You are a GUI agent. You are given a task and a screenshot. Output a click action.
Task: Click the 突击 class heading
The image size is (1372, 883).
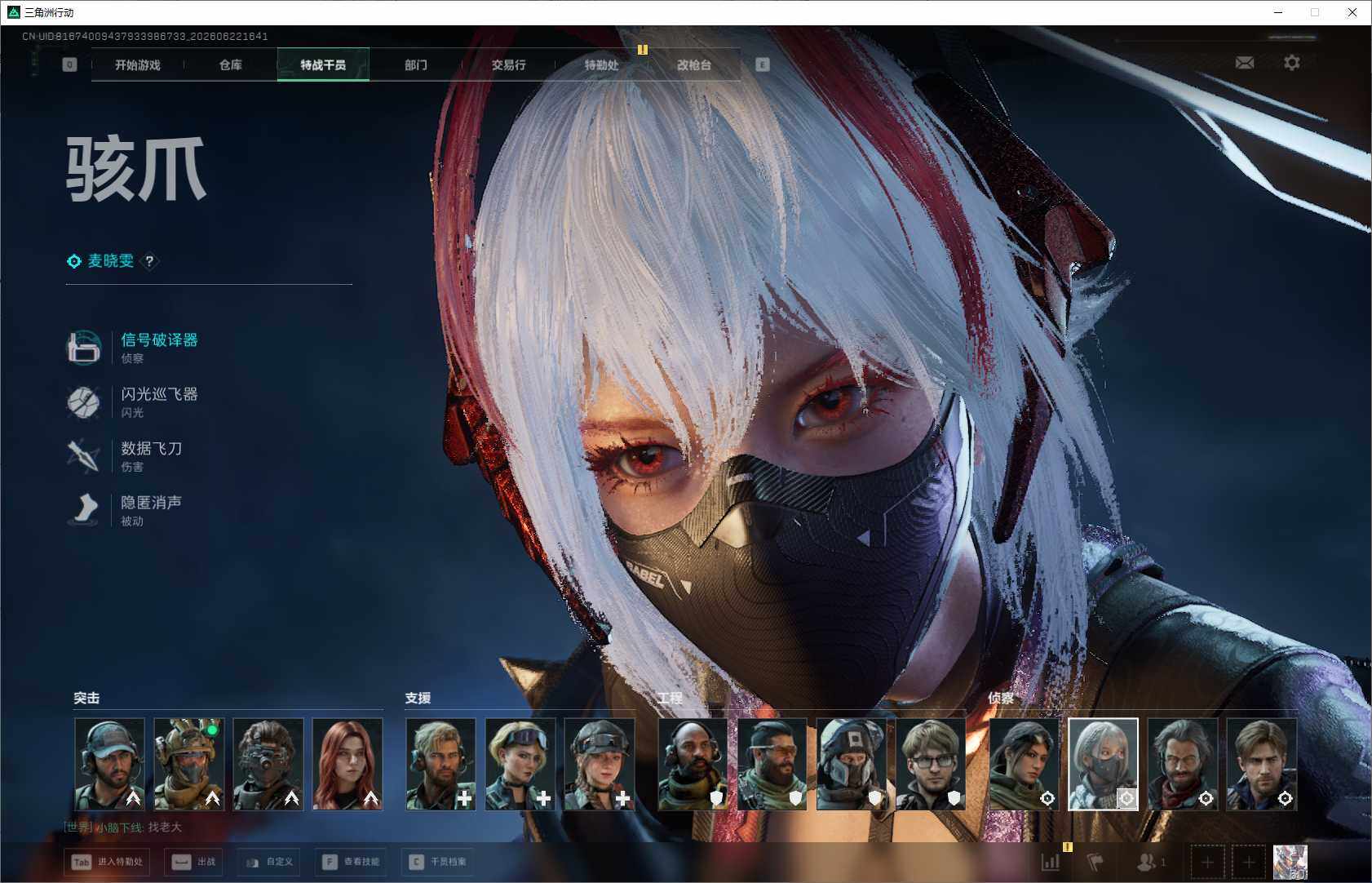(x=86, y=698)
